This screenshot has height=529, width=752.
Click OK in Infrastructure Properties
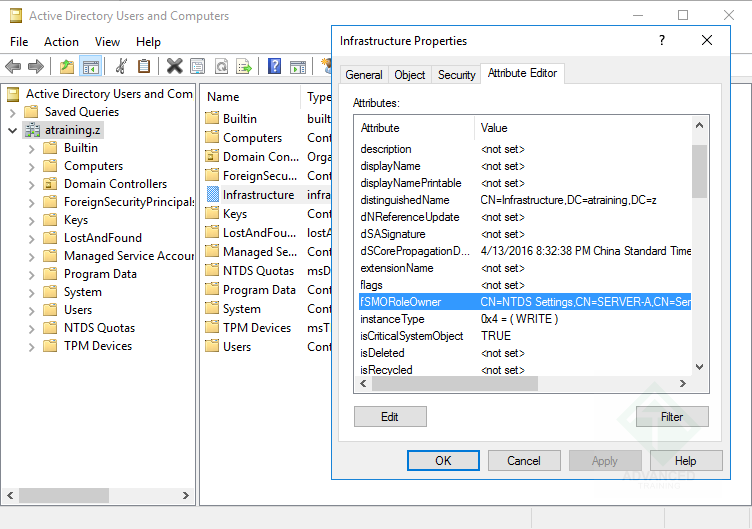click(443, 460)
